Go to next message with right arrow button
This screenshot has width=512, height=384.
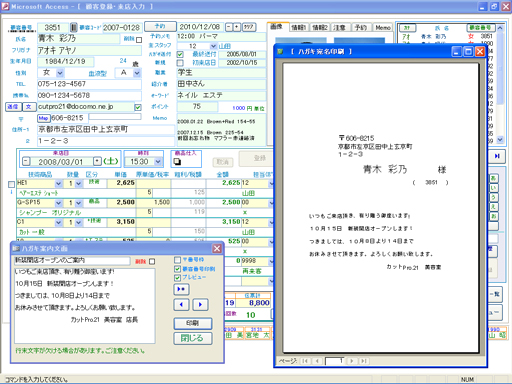(x=200, y=304)
